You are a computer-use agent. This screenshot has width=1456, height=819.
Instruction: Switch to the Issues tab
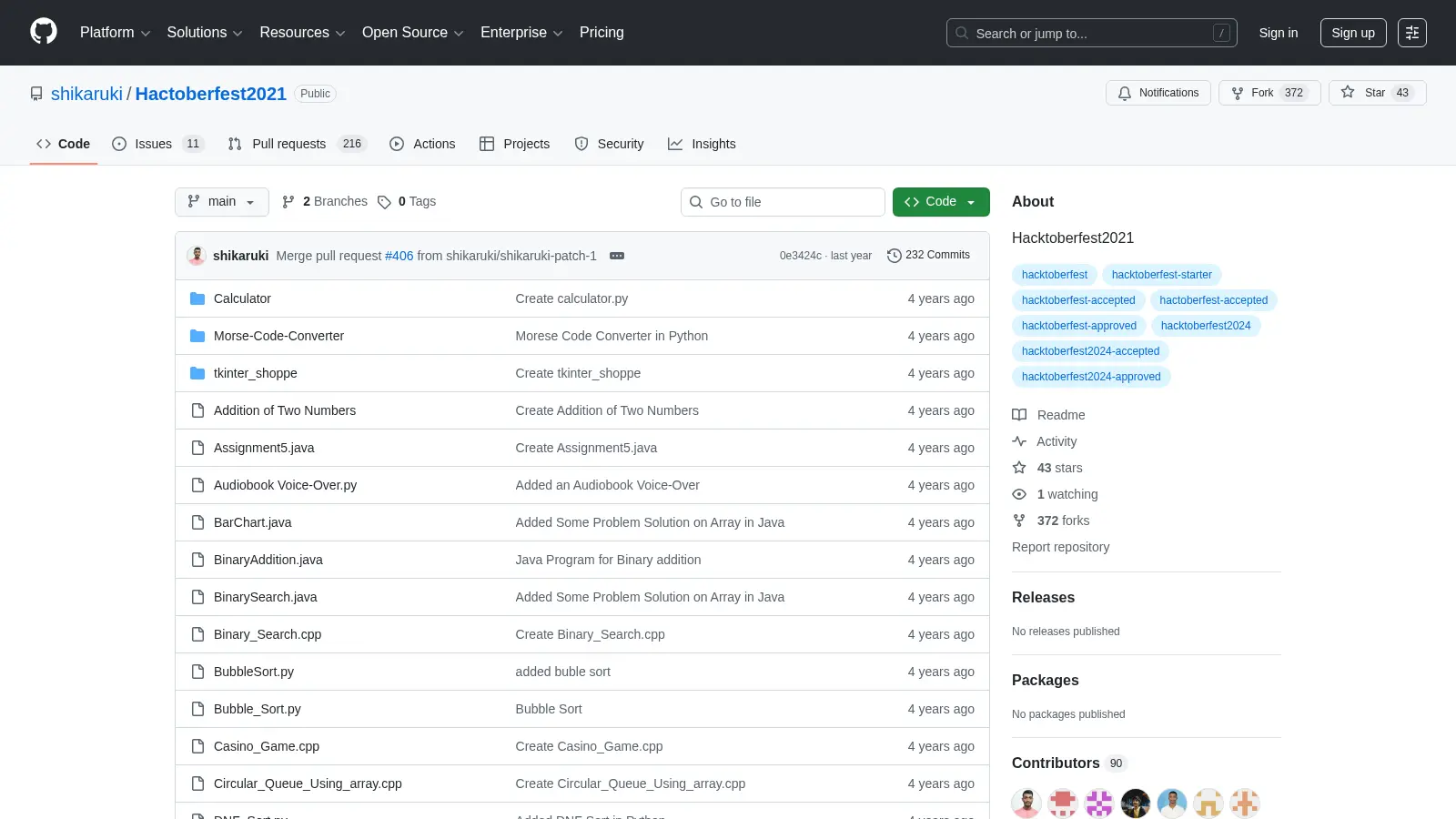(x=157, y=144)
